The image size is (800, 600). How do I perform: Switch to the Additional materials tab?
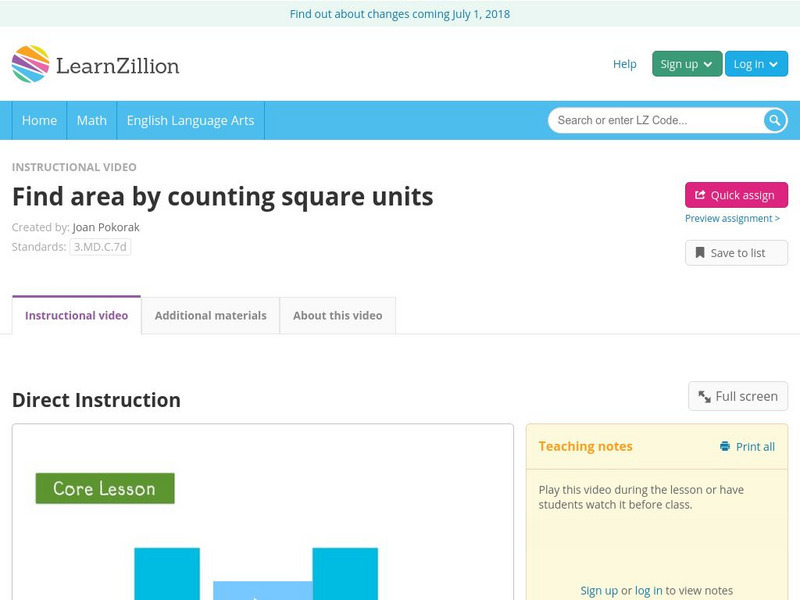click(211, 315)
